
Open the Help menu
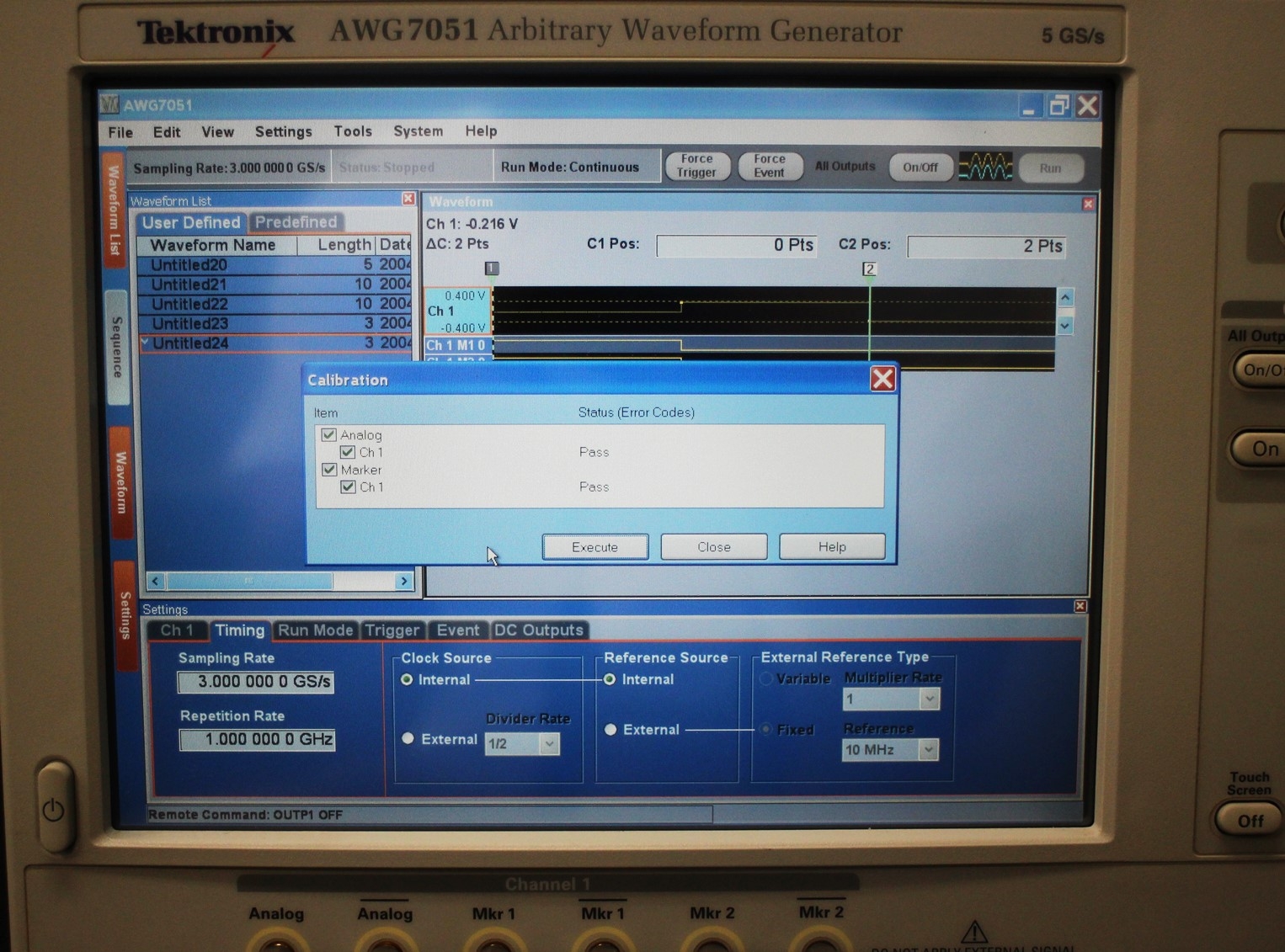[481, 130]
